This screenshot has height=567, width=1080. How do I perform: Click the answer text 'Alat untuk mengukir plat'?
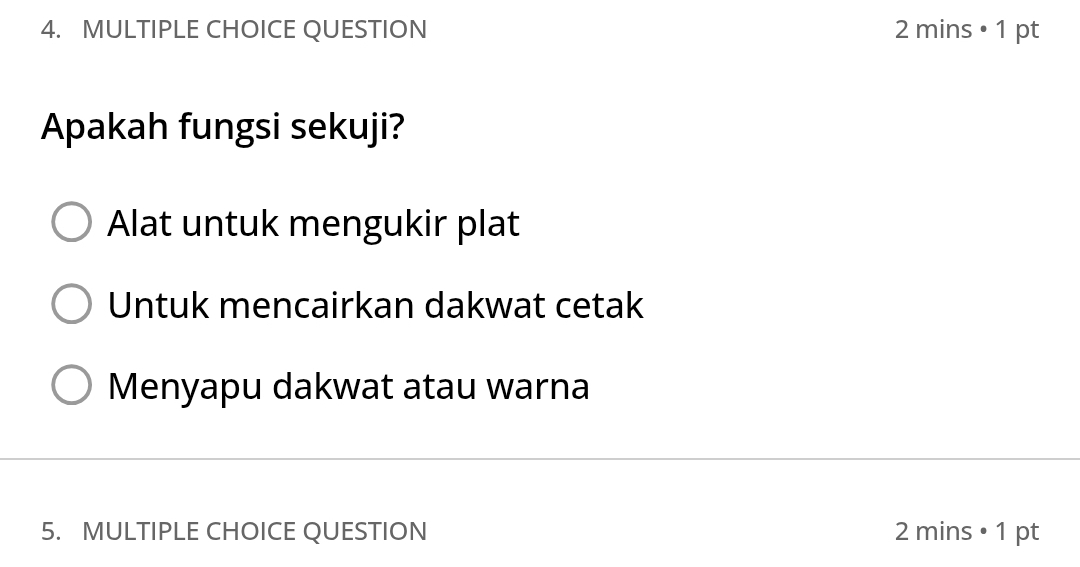313,223
